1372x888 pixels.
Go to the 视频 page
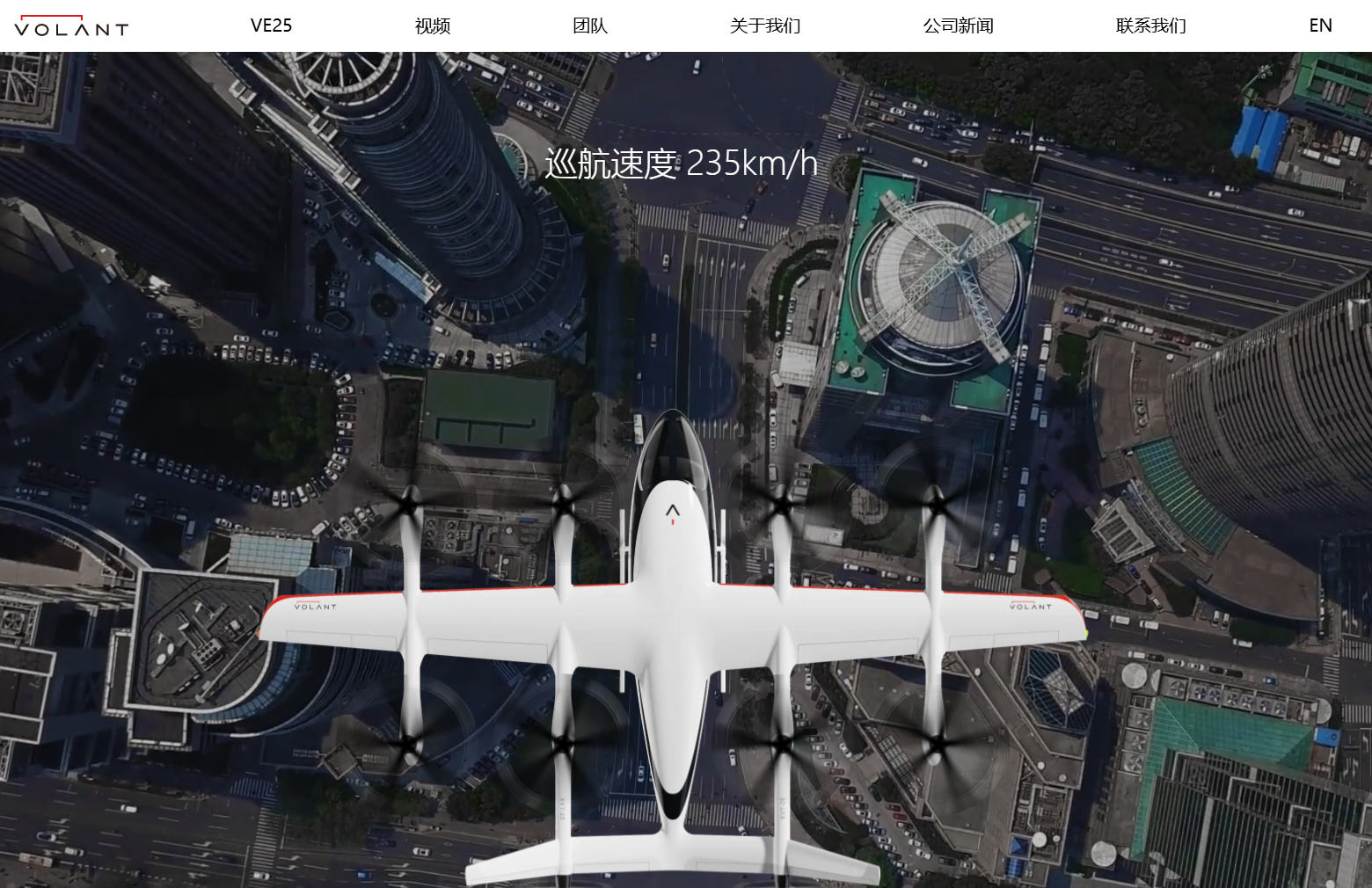click(x=433, y=25)
